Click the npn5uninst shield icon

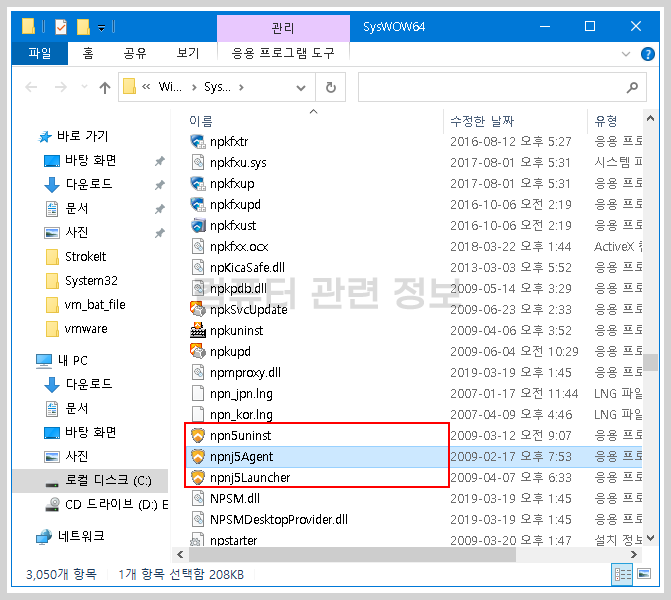click(197, 435)
